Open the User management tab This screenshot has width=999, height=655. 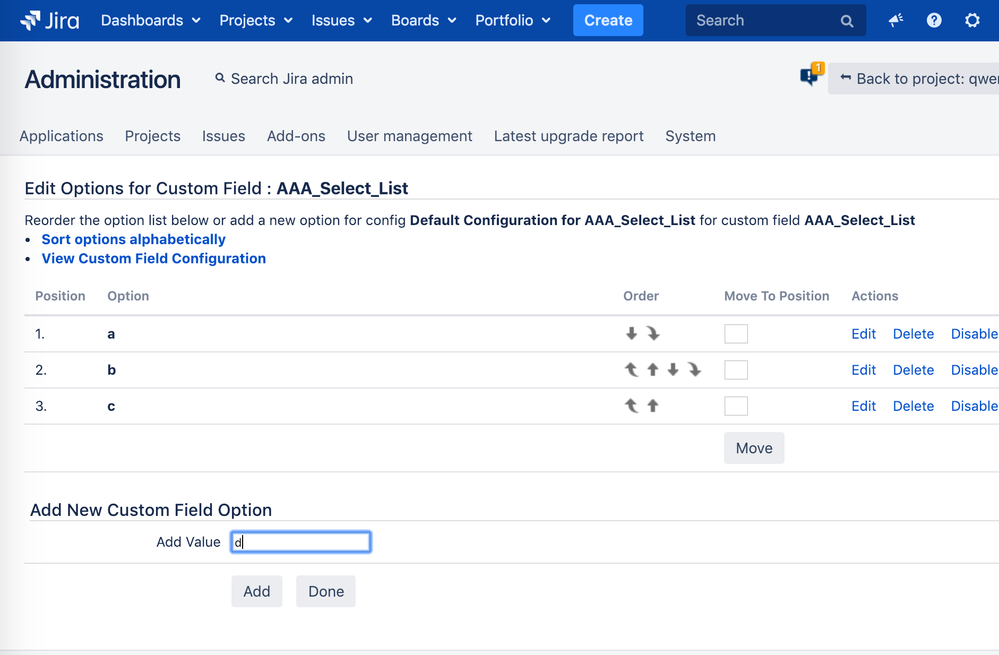click(410, 136)
